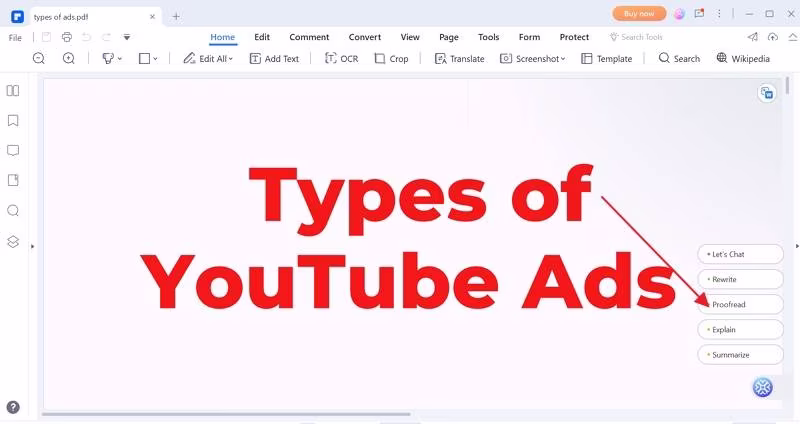Open the thumbnails panel icon in sidebar

(x=13, y=91)
